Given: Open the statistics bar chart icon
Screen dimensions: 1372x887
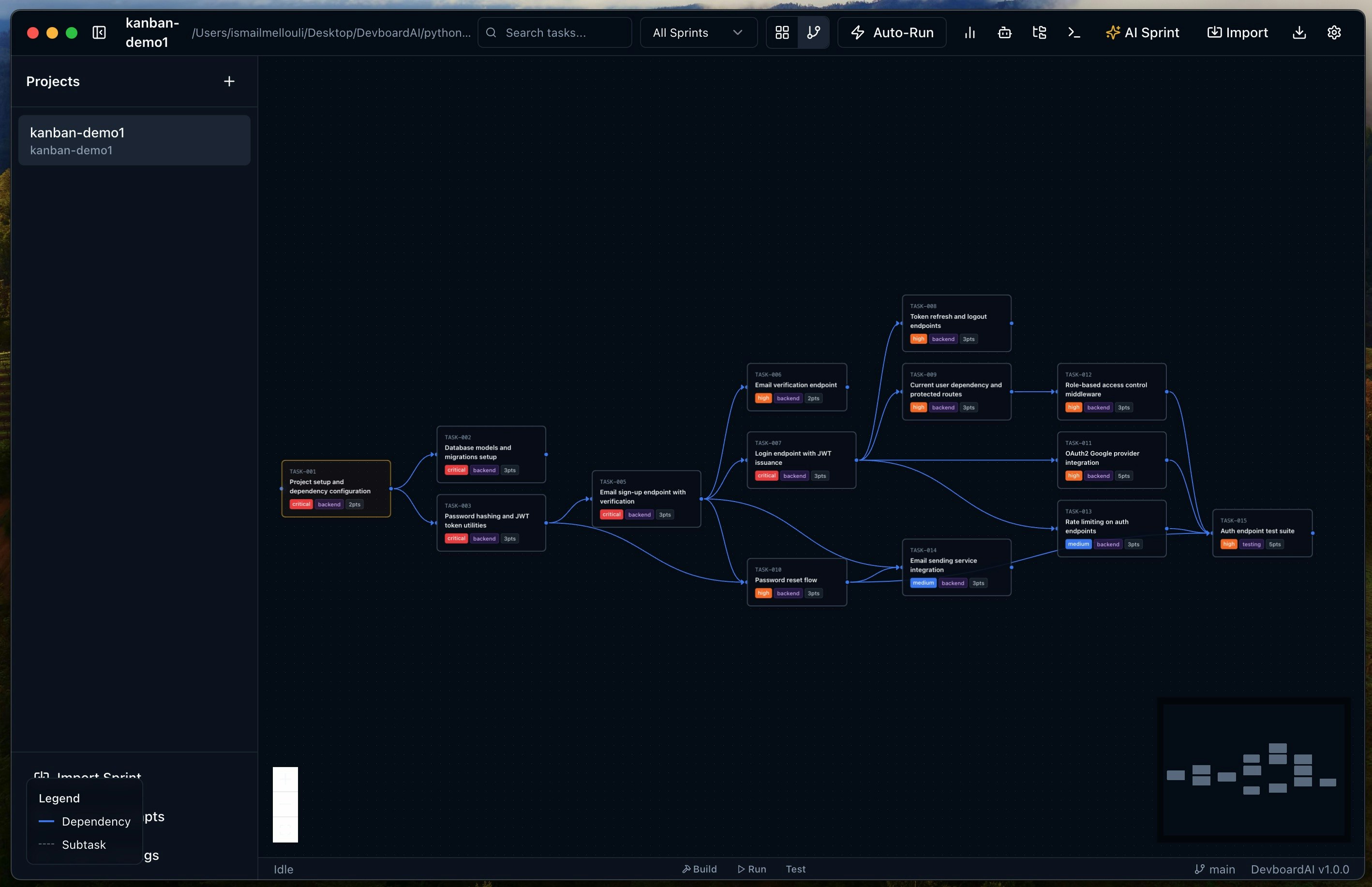Looking at the screenshot, I should tap(970, 33).
